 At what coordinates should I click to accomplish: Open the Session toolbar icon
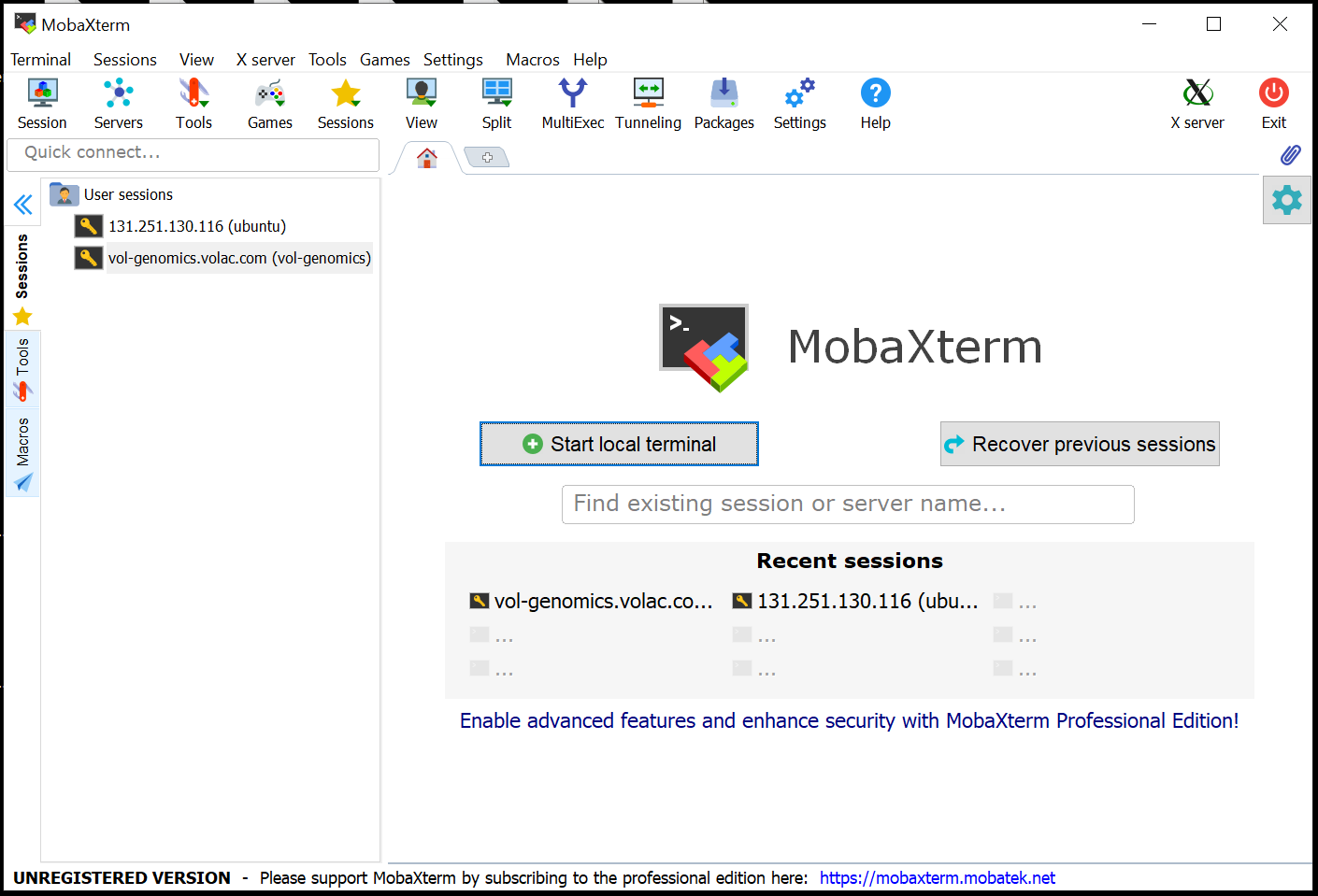click(x=42, y=104)
